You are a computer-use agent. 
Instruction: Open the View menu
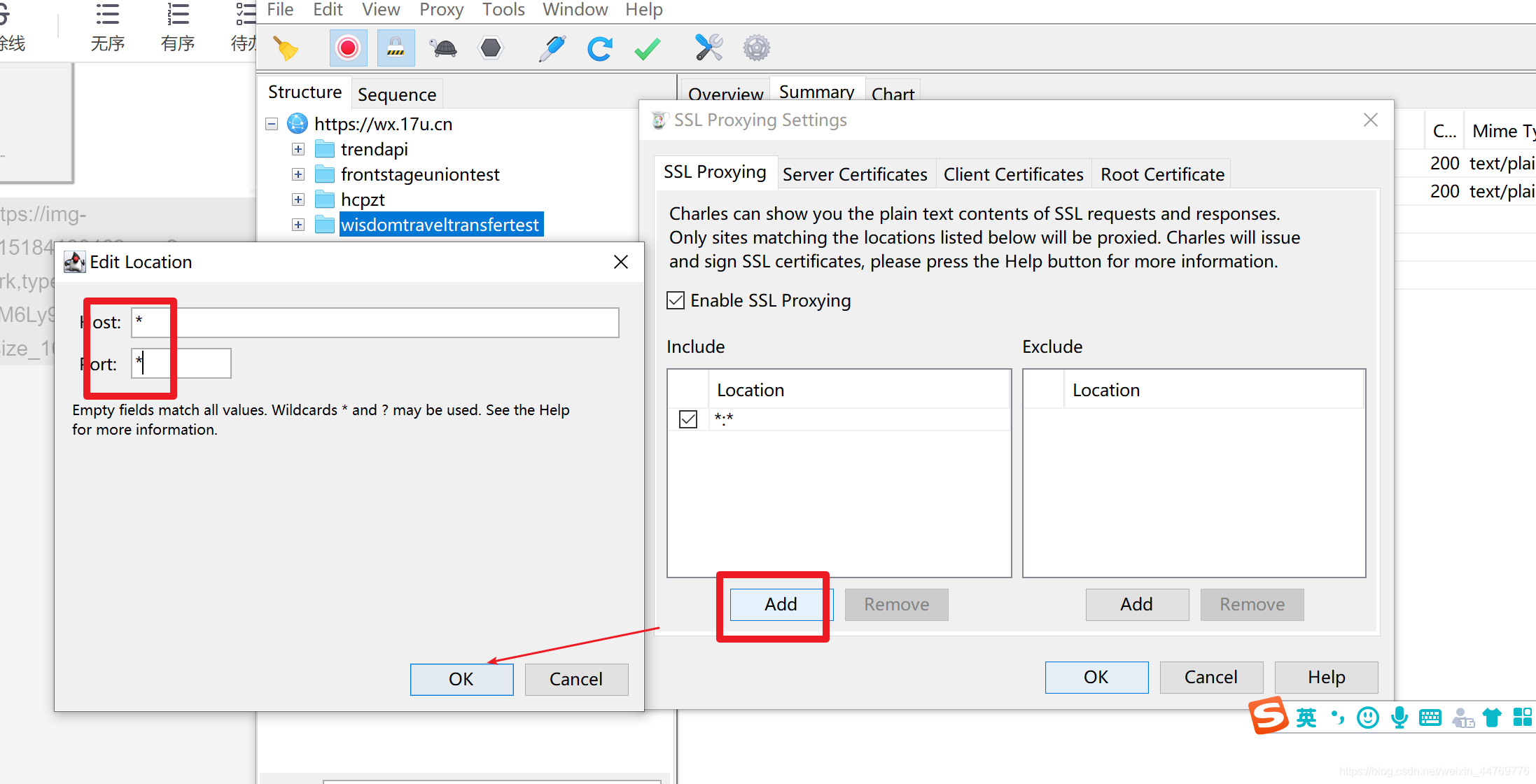pyautogui.click(x=381, y=10)
